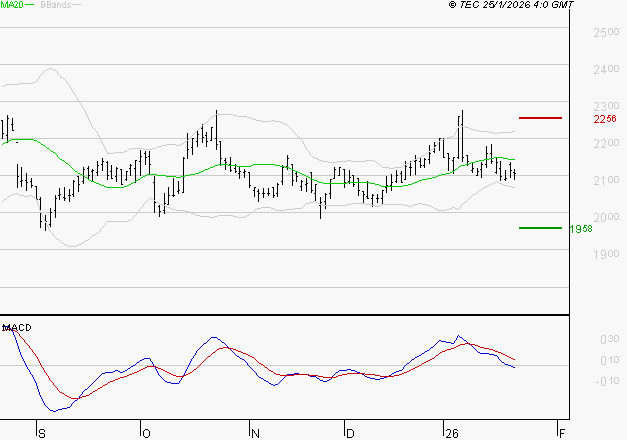Click the S month marker on time axis
This screenshot has height=440, width=627.
coord(42,434)
